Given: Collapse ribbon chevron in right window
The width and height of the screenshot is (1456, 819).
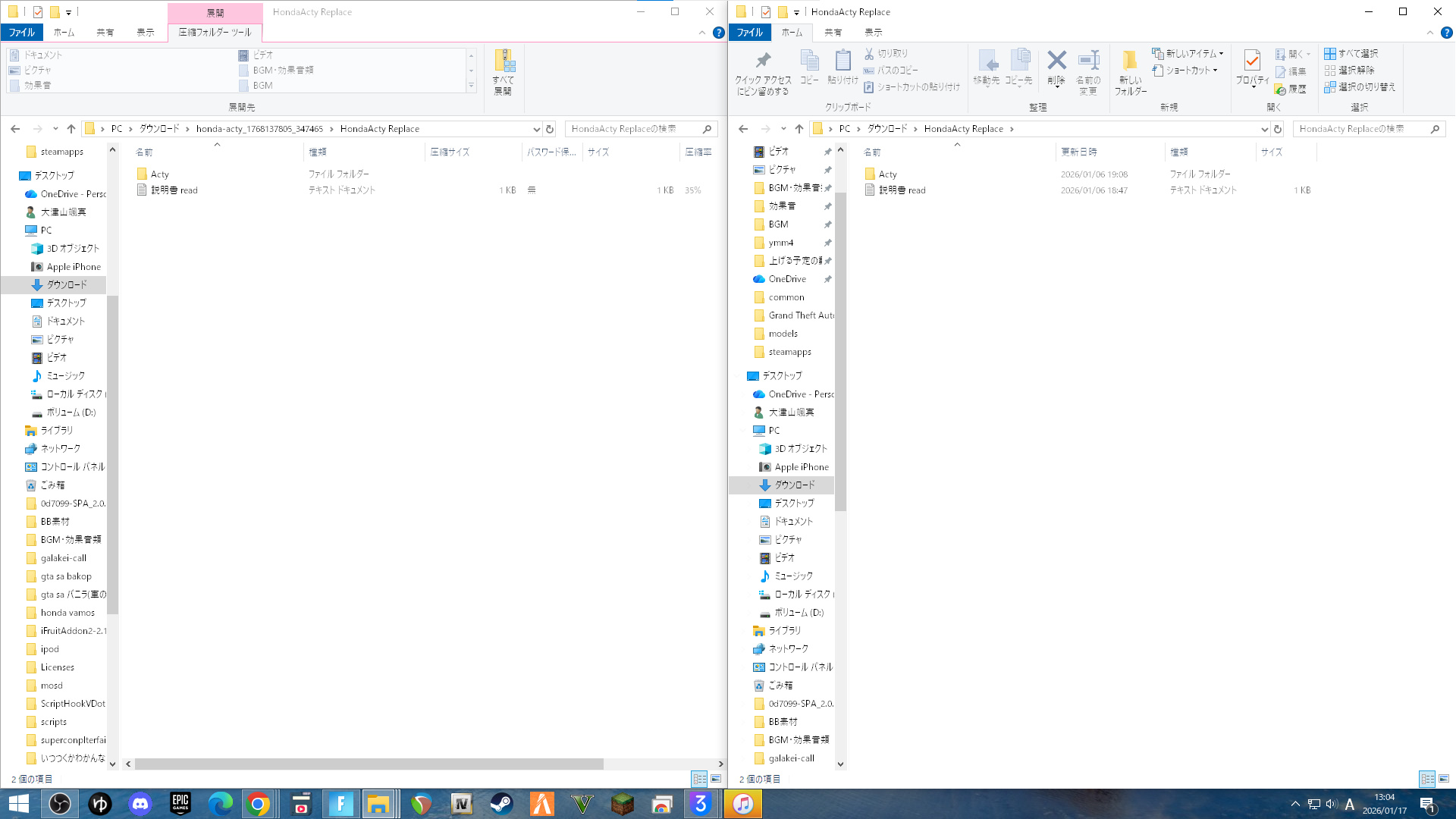Looking at the screenshot, I should [1429, 33].
